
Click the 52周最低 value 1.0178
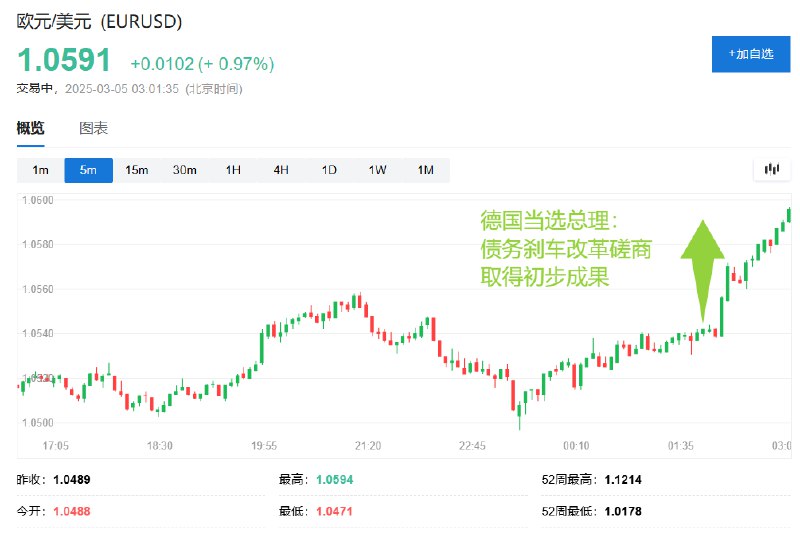point(623,511)
